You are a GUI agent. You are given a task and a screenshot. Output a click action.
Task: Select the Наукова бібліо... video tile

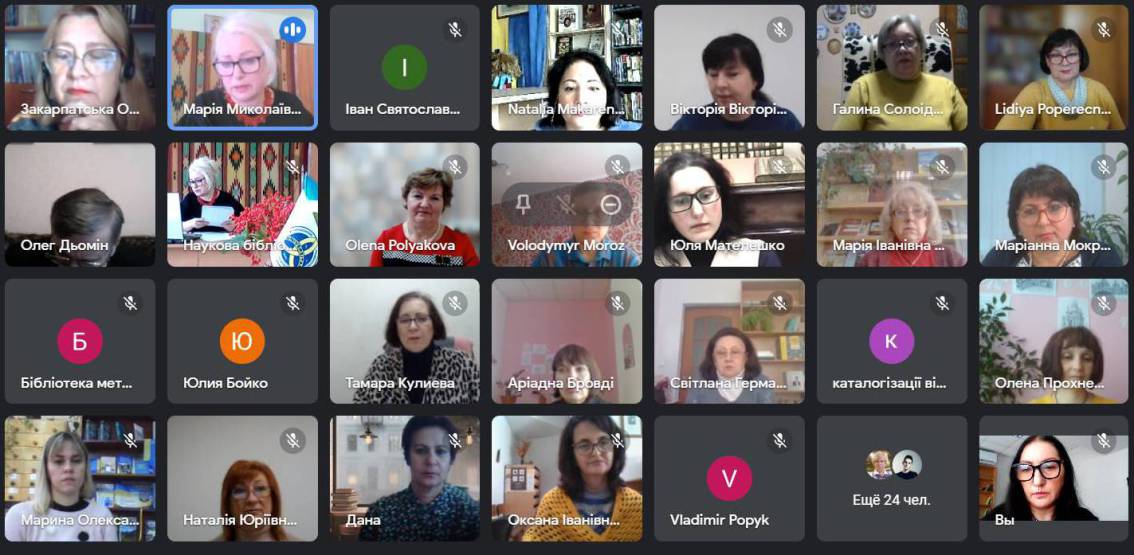click(242, 205)
